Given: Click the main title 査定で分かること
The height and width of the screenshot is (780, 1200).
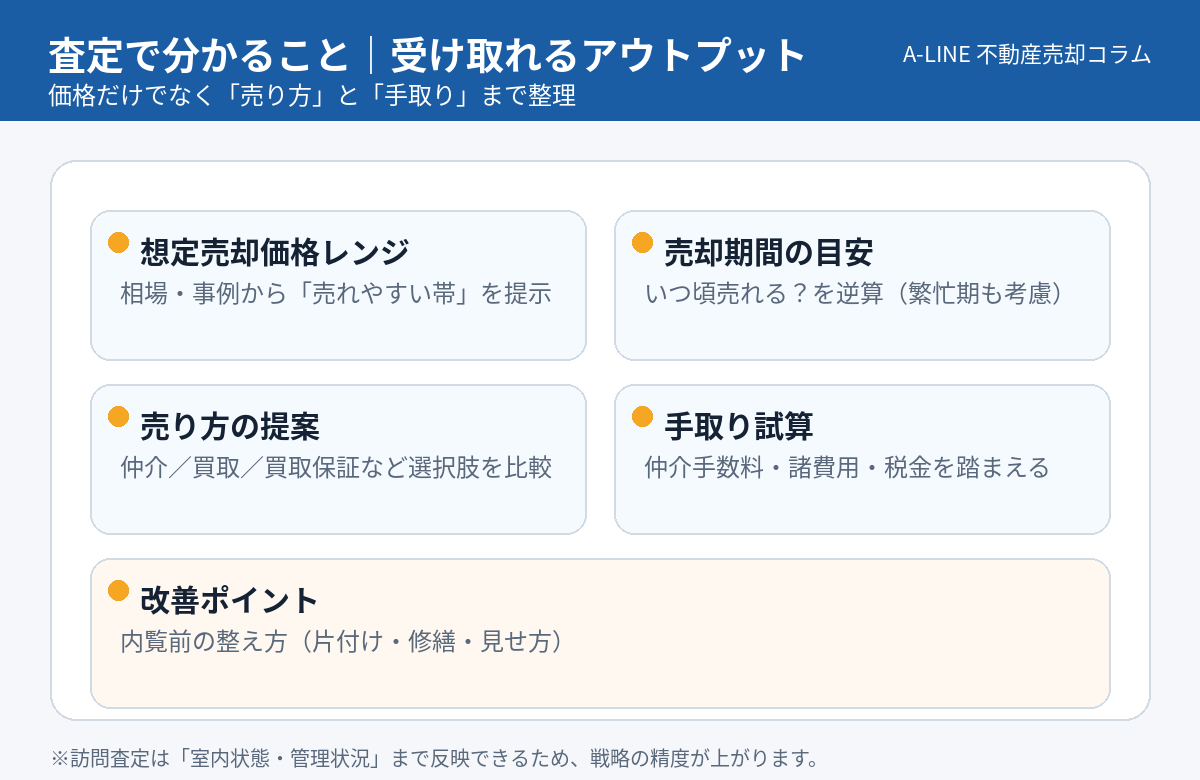Looking at the screenshot, I should click(199, 56).
